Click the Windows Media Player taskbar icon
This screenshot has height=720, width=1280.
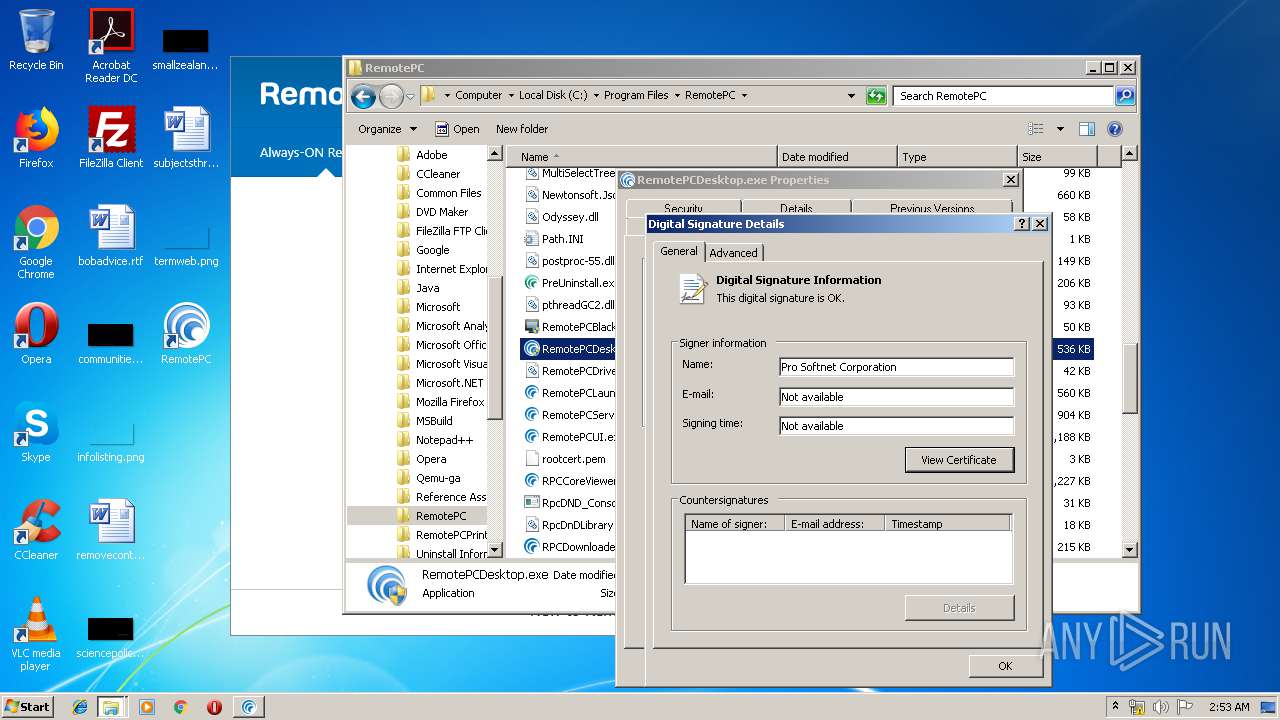pyautogui.click(x=147, y=707)
